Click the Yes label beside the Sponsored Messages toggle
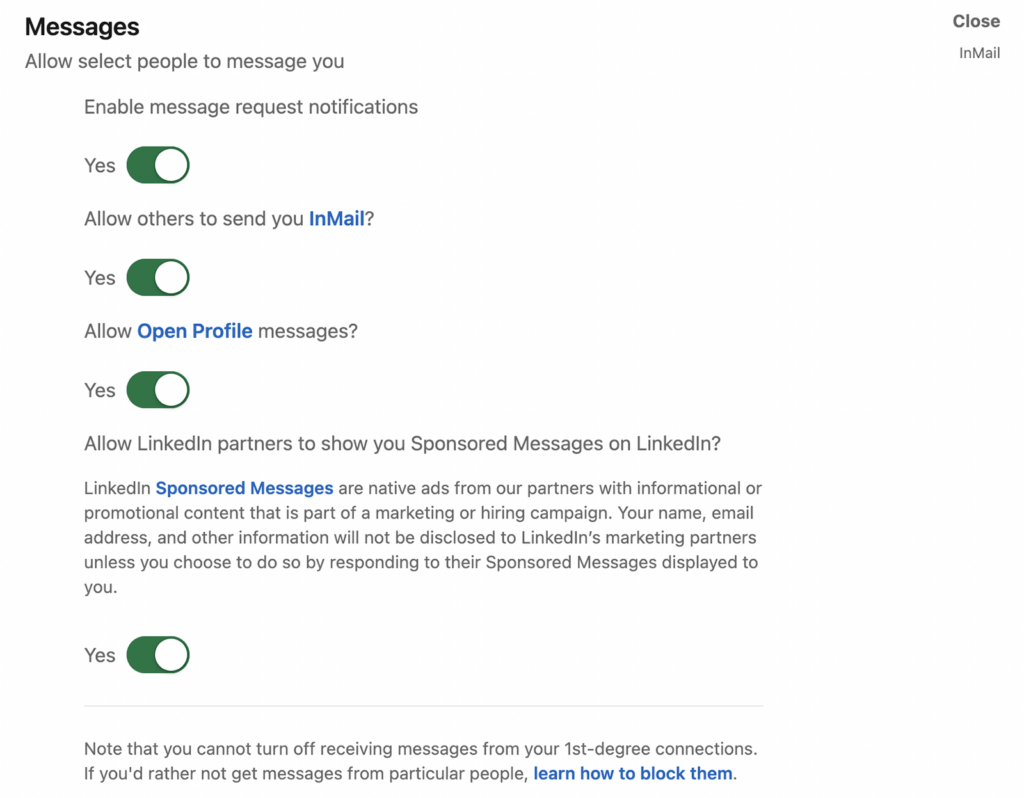 [99, 655]
